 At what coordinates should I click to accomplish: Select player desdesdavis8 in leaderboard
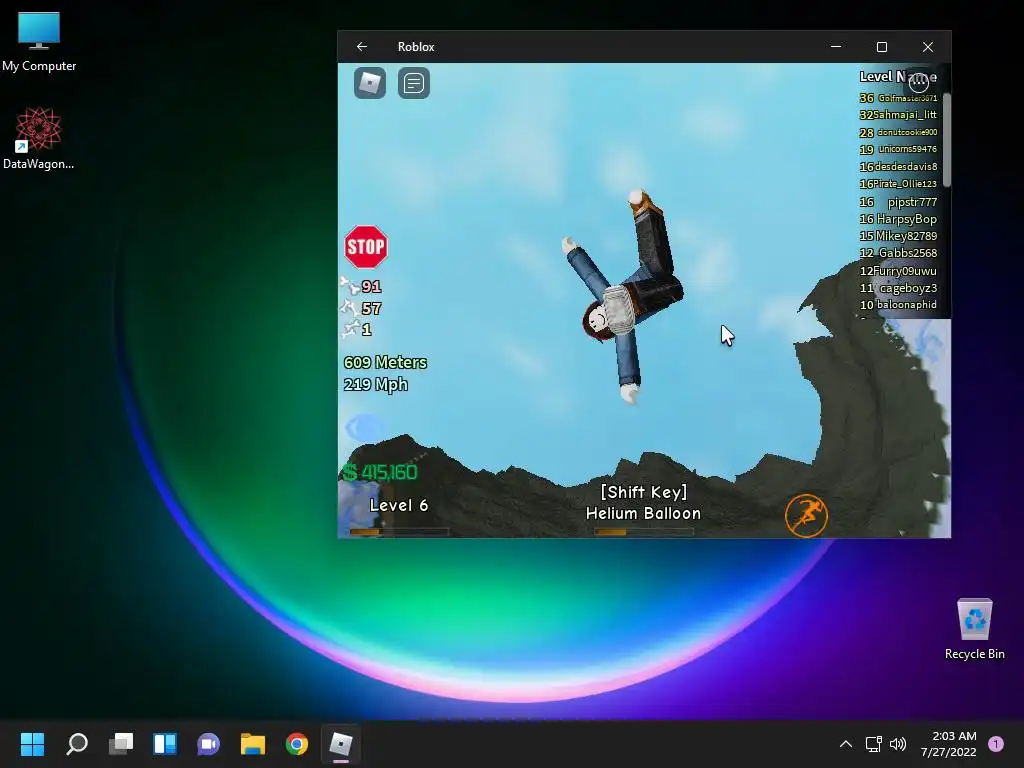click(906, 167)
